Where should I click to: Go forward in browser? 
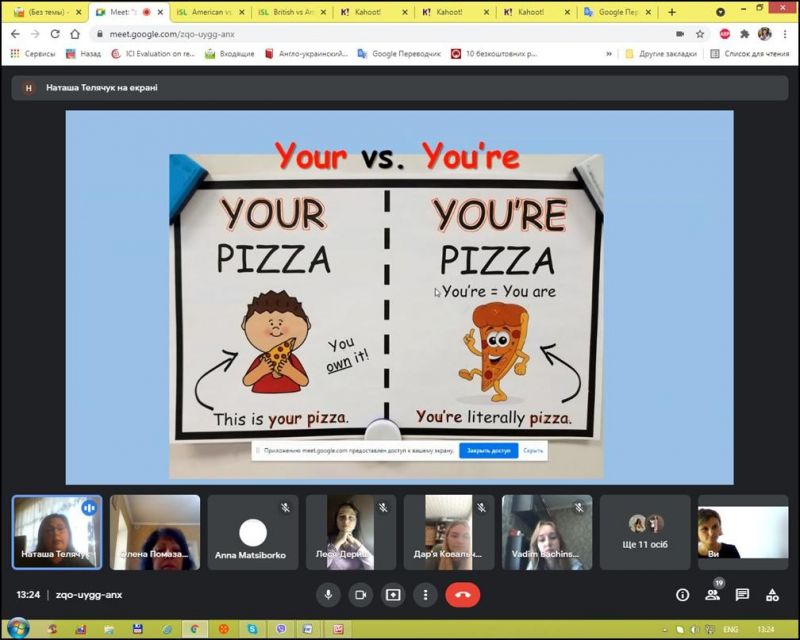[35, 34]
